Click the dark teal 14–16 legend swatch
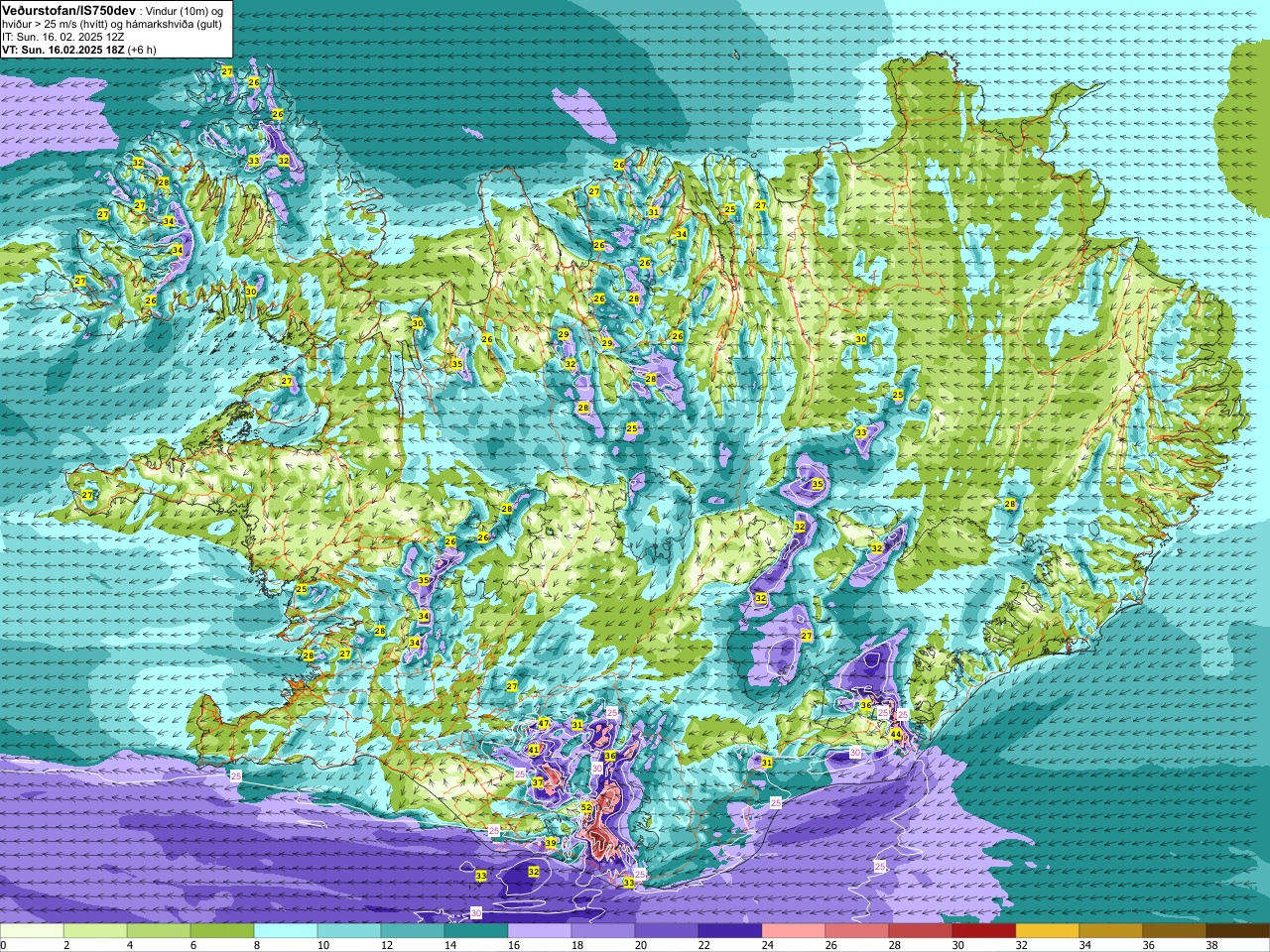 coord(476,931)
